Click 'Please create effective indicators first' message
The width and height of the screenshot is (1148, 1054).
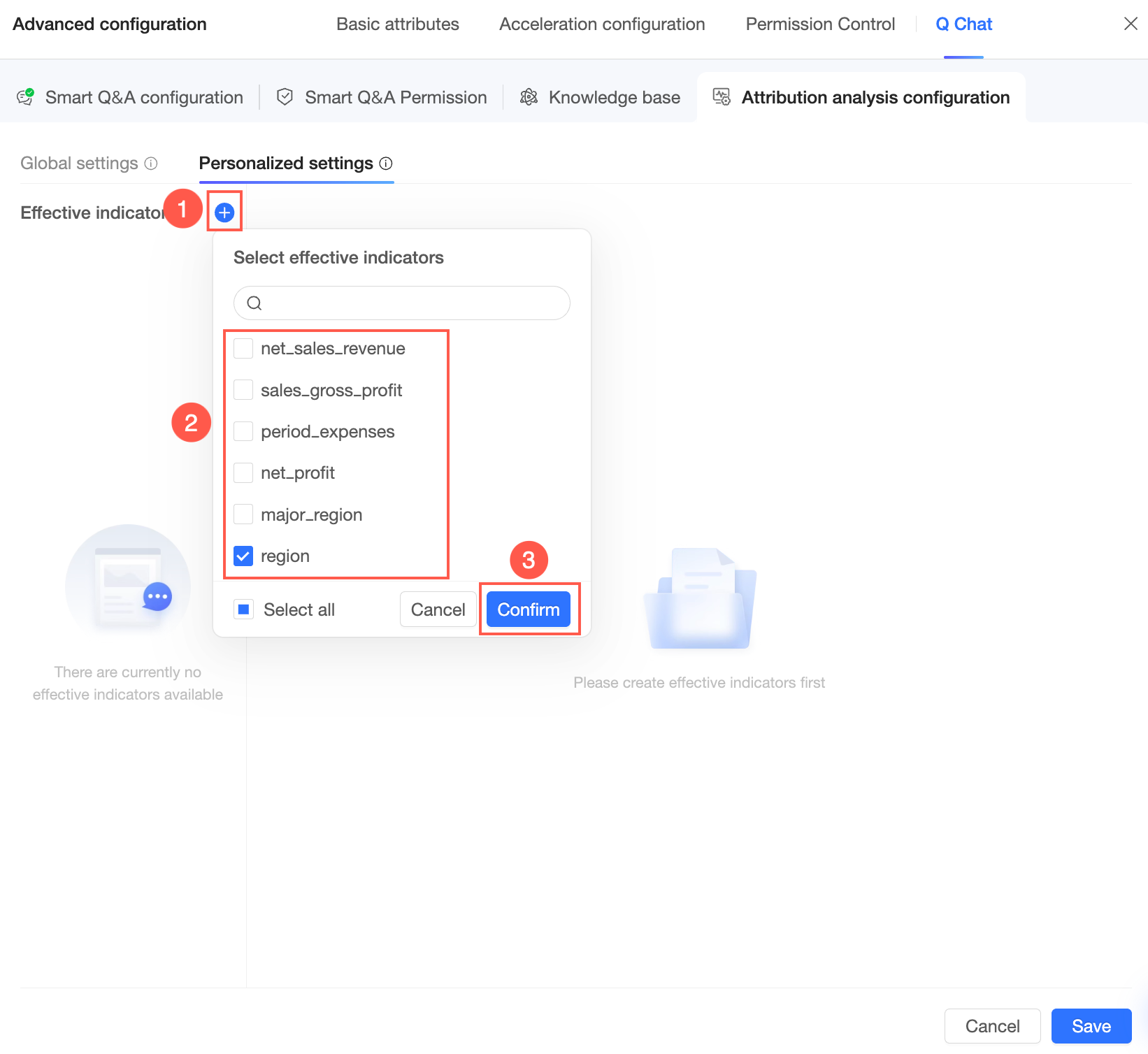click(x=699, y=683)
